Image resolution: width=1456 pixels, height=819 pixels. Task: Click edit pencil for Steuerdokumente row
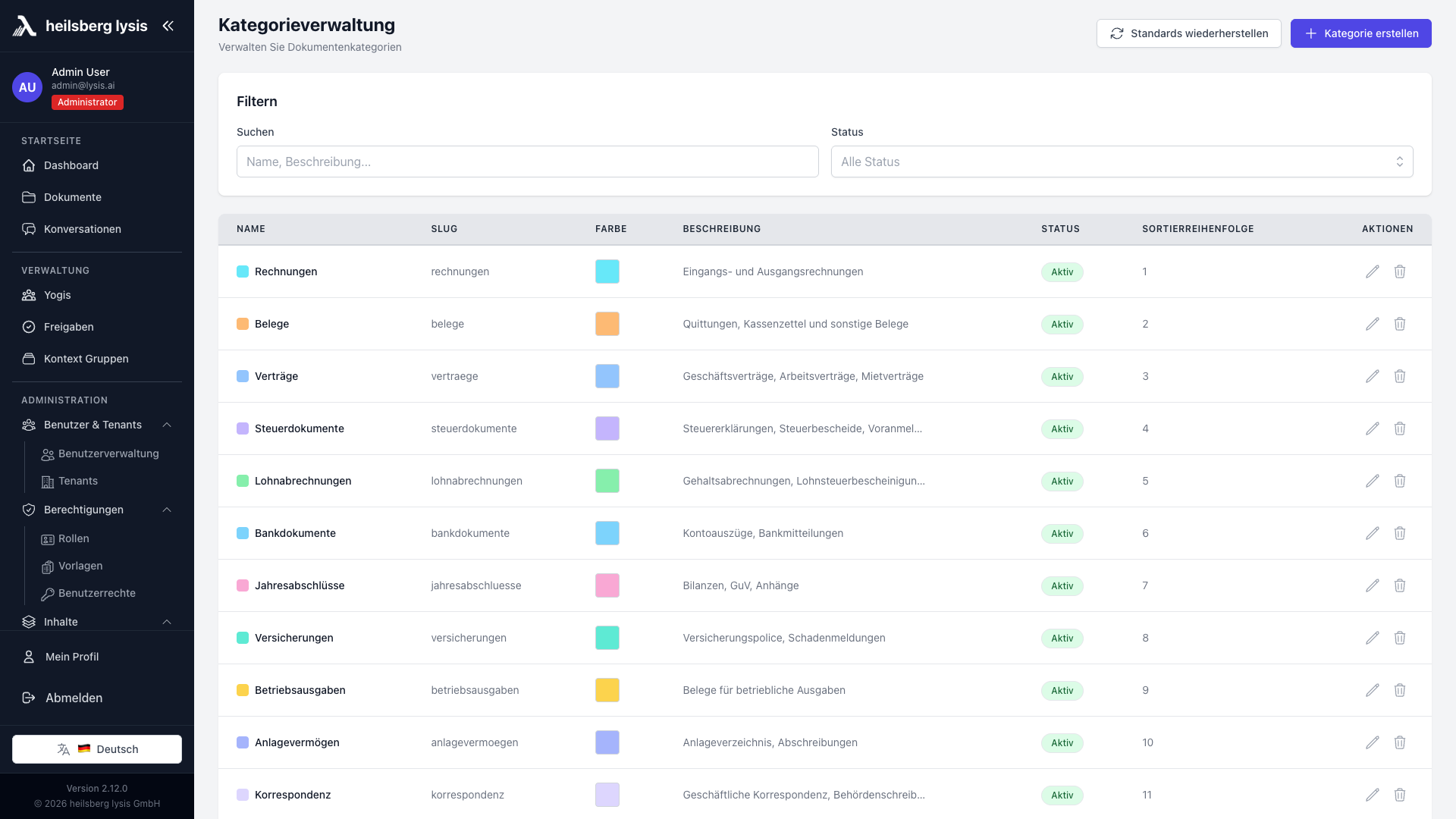pos(1372,428)
